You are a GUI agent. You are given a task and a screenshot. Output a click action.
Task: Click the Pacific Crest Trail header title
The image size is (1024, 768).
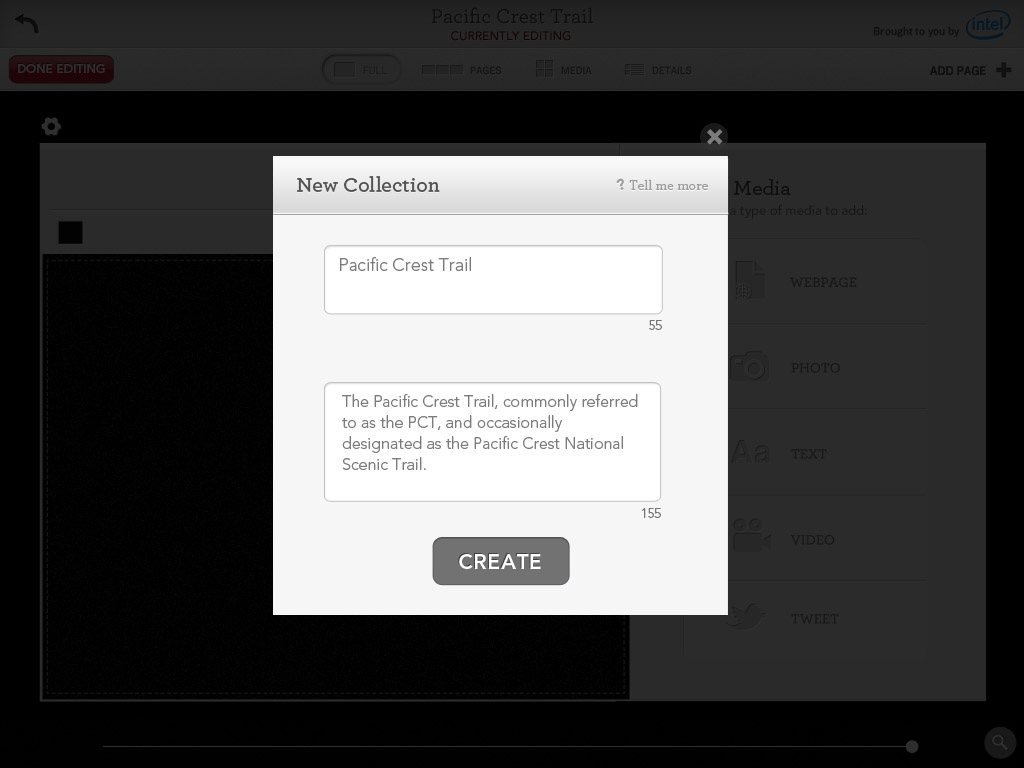tap(512, 16)
